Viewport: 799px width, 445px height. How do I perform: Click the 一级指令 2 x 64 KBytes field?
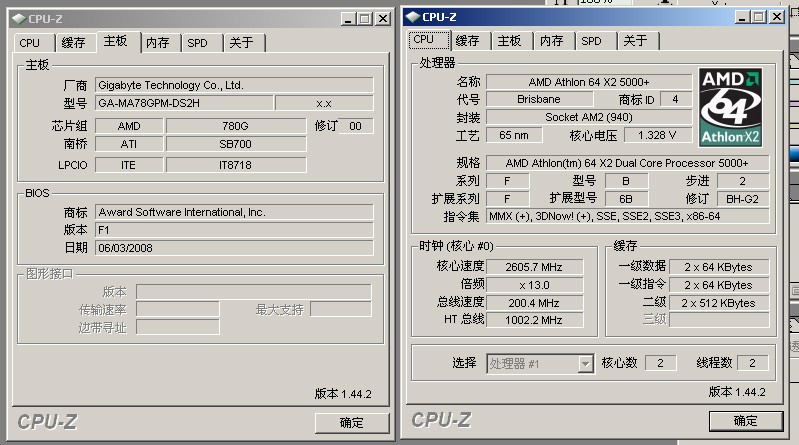(718, 285)
